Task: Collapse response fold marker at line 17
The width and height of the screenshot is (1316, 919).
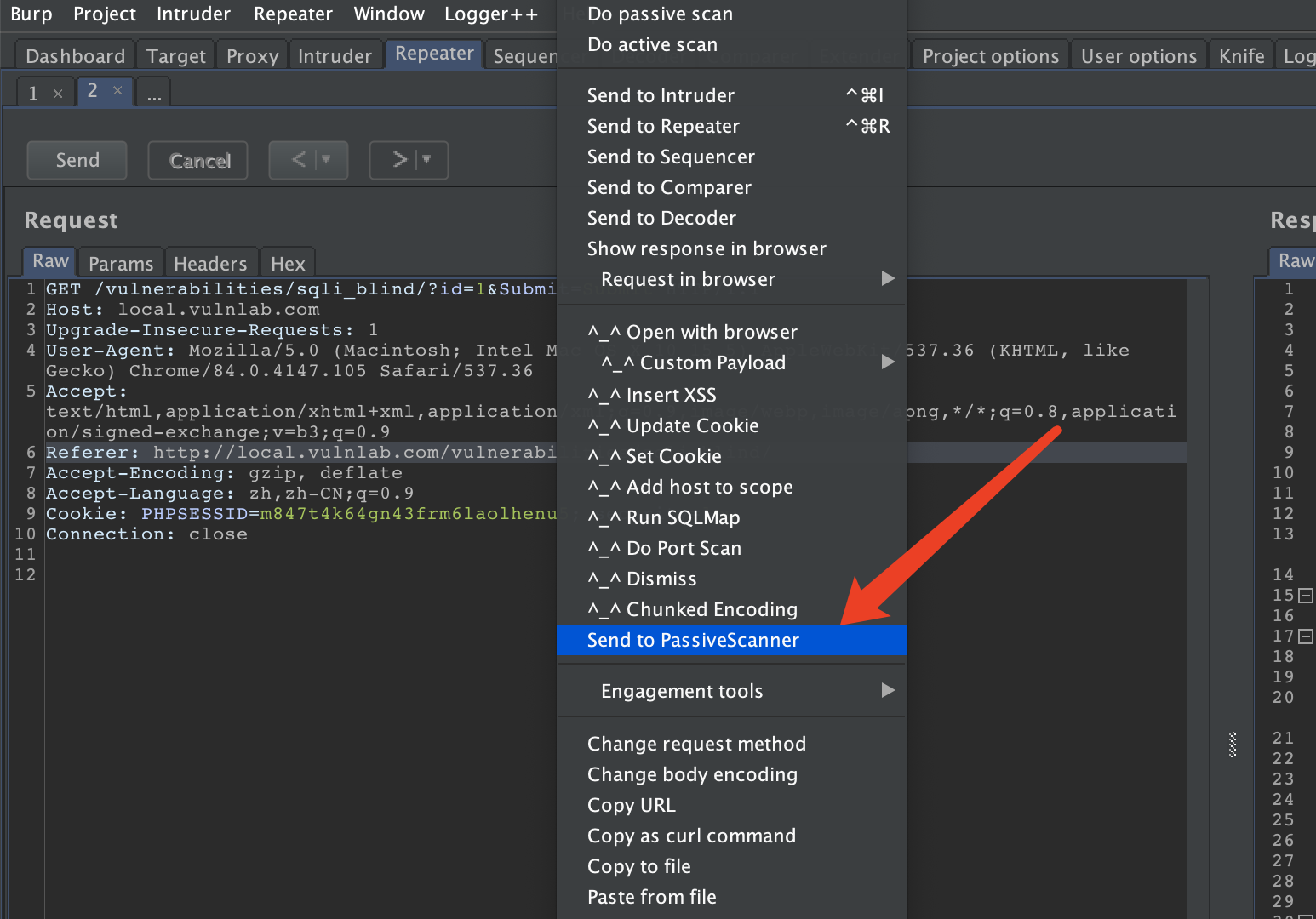Action: coord(1306,636)
